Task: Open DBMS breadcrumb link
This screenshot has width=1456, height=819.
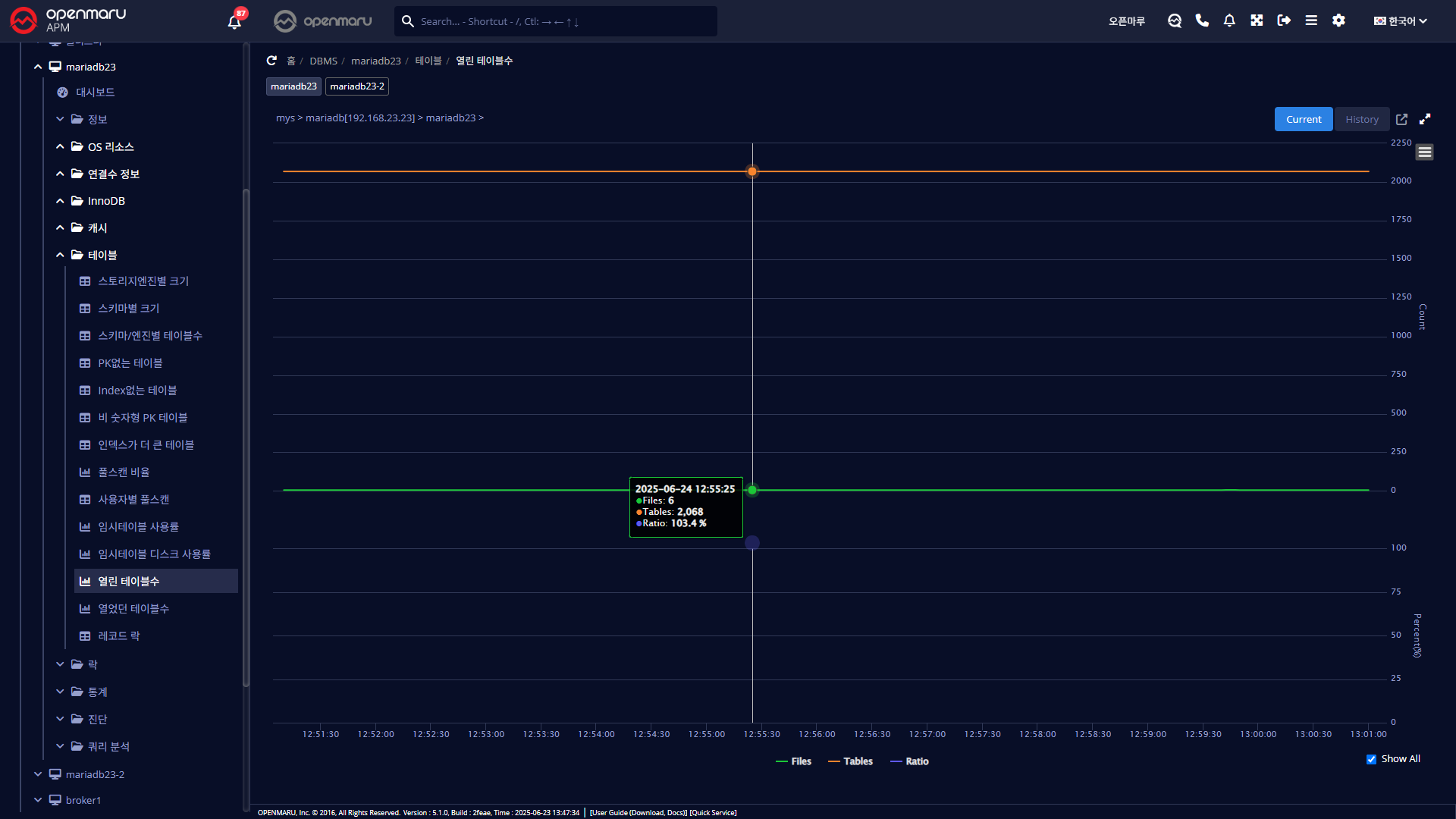Action: (x=323, y=61)
